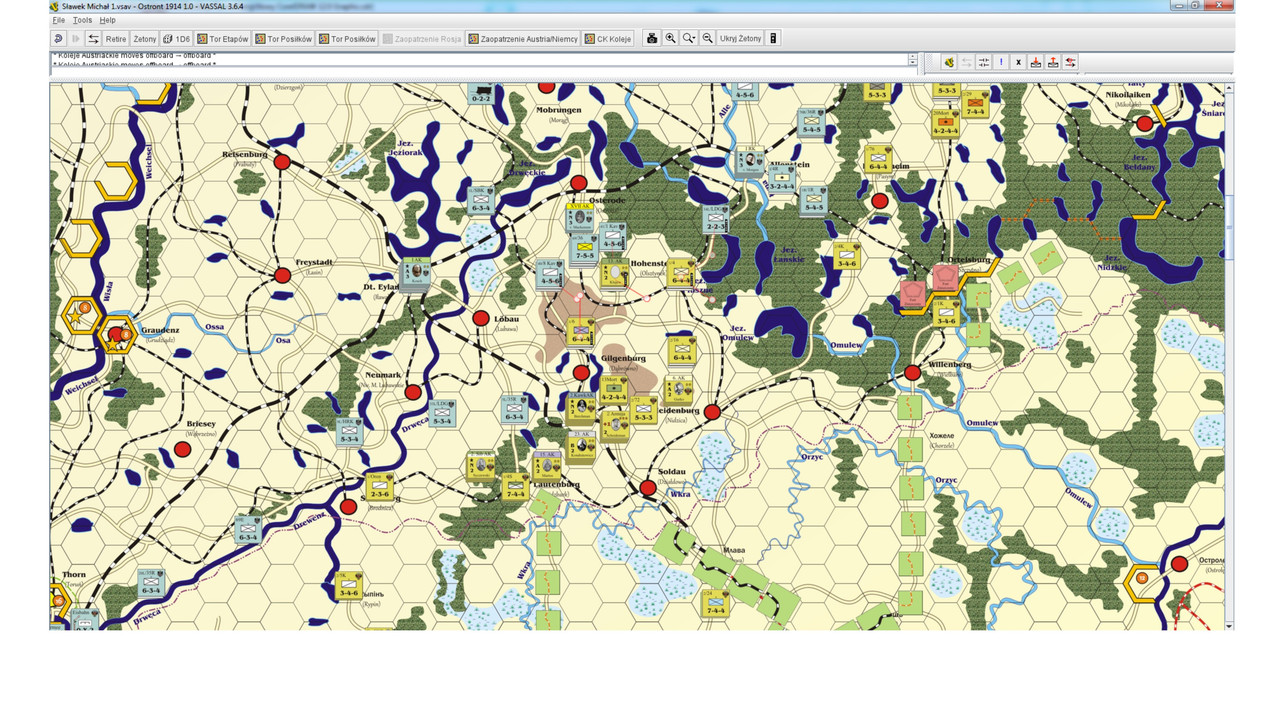Screen dimensions: 1280x709
Task: Click the red city marker at Briesen
Action: coord(182,450)
